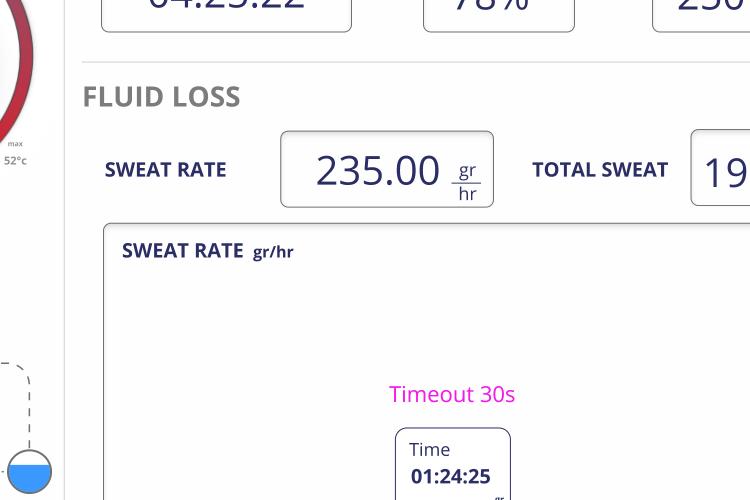Click the top-left elapsed time box
750x500 pixels.
227,16
